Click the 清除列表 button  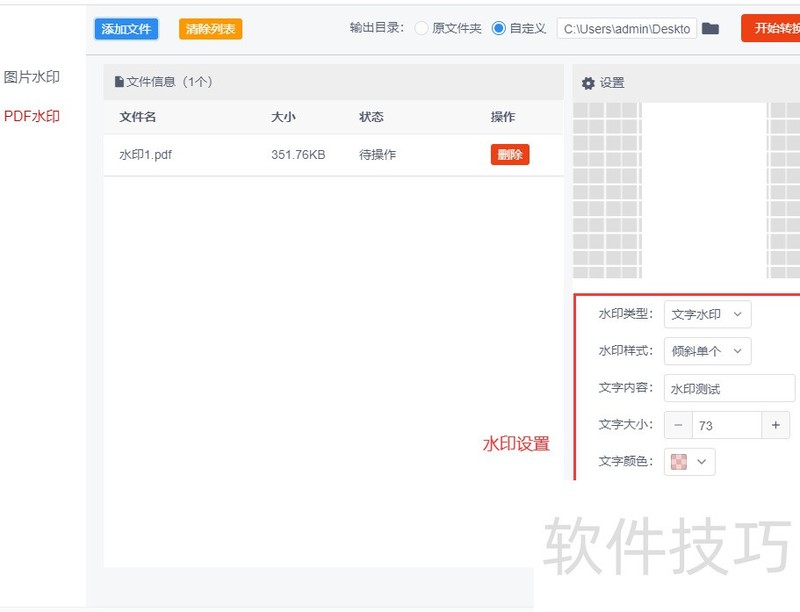tap(210, 29)
